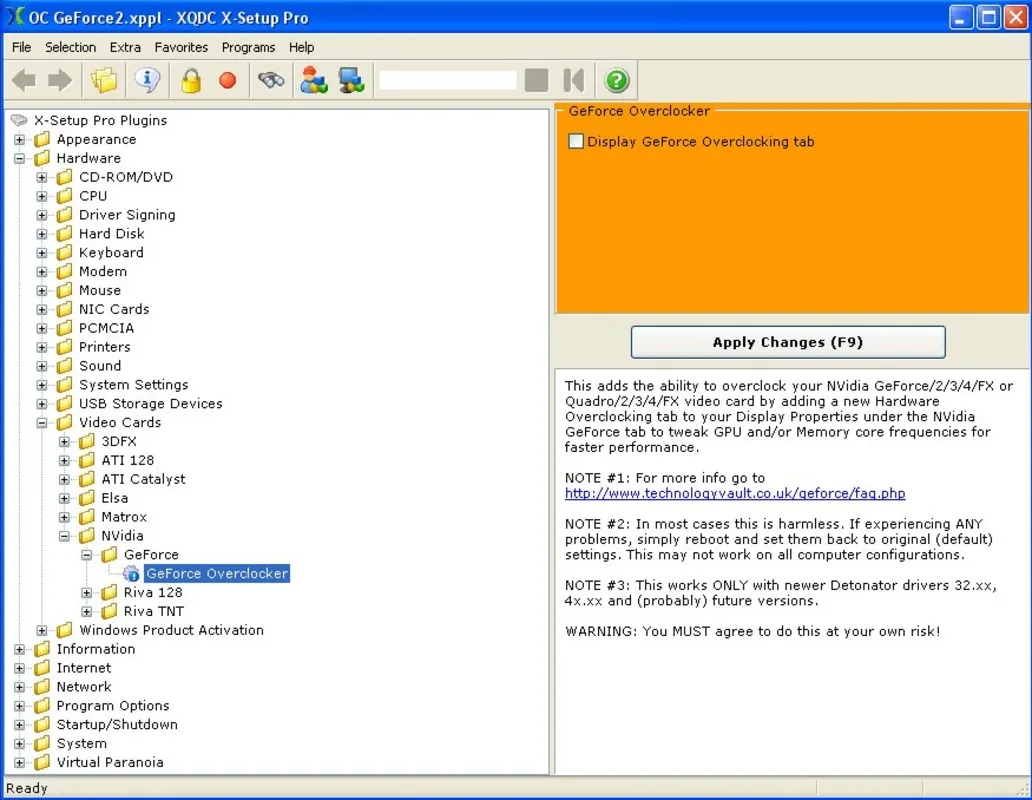The image size is (1032, 800).
Task: Click the X-Setup Pro Plugins root icon
Action: pyautogui.click(x=19, y=120)
